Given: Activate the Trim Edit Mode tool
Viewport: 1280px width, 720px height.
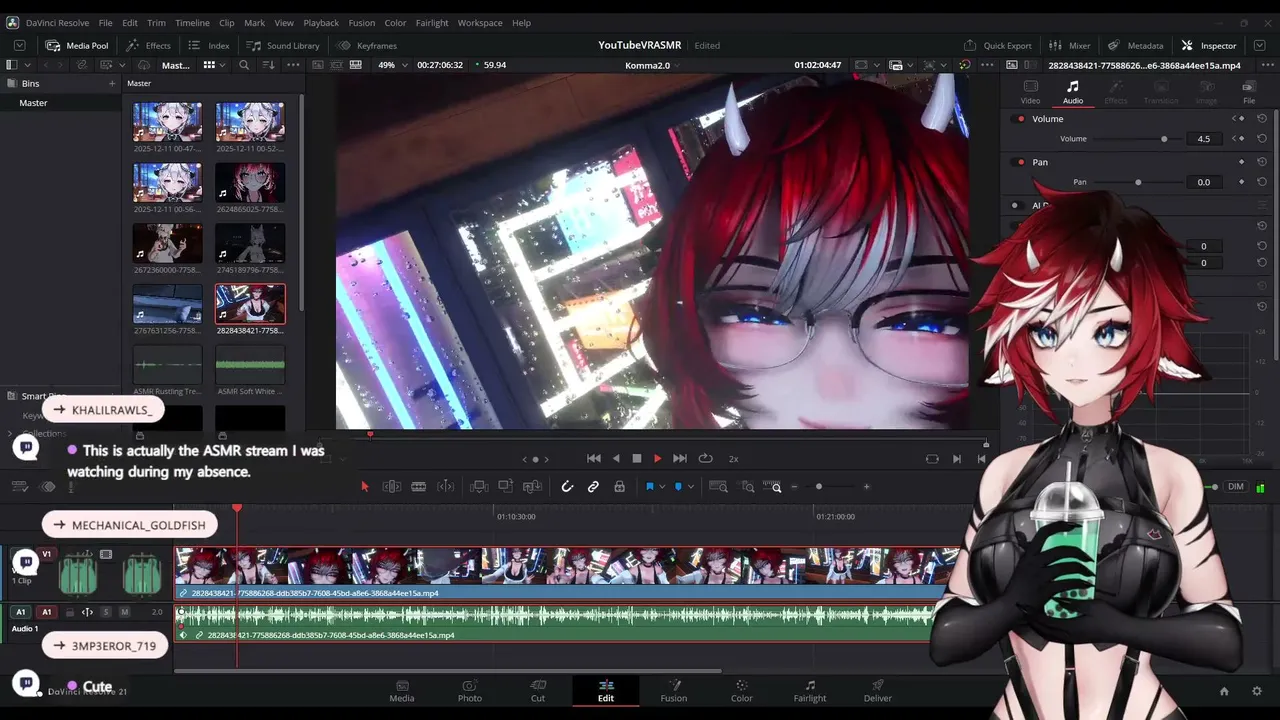Looking at the screenshot, I should [392, 487].
